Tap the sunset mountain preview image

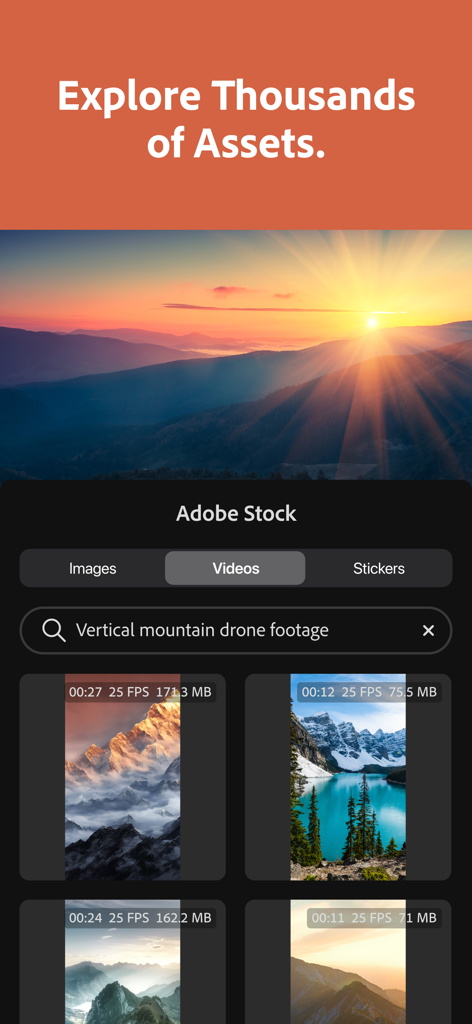coord(236,355)
